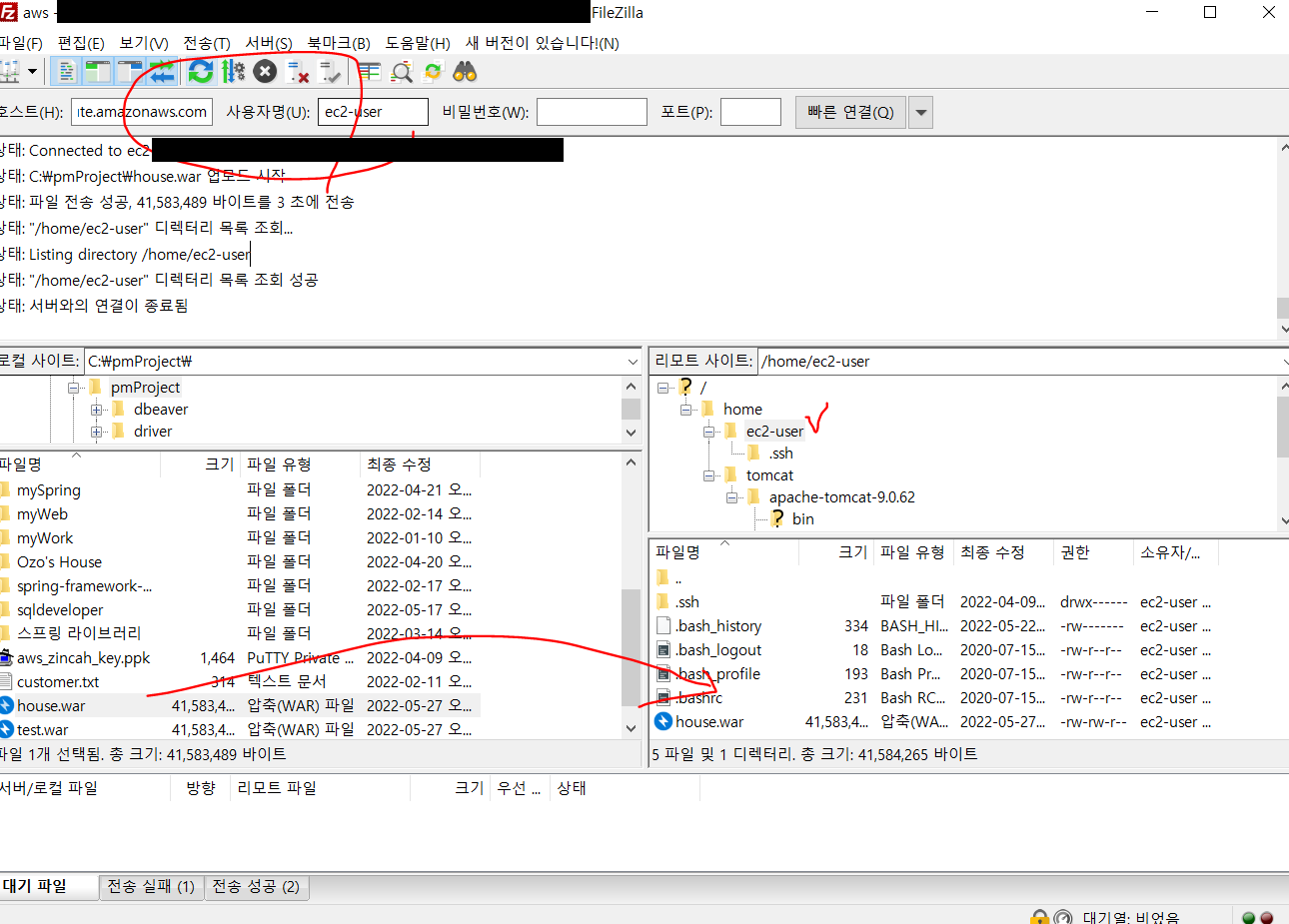The image size is (1289, 924).
Task: Sort local files by 파일 유형 column
Action: click(x=300, y=464)
